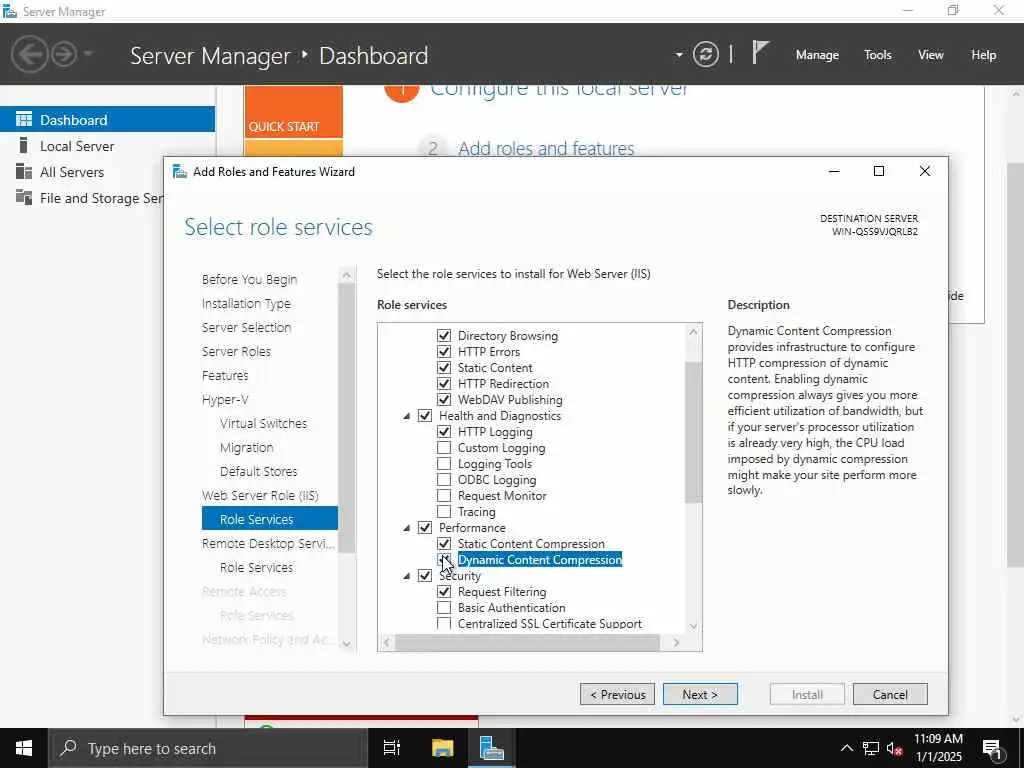The width and height of the screenshot is (1024, 768).
Task: Click role services vertical scrollbar thumb
Action: [694, 432]
